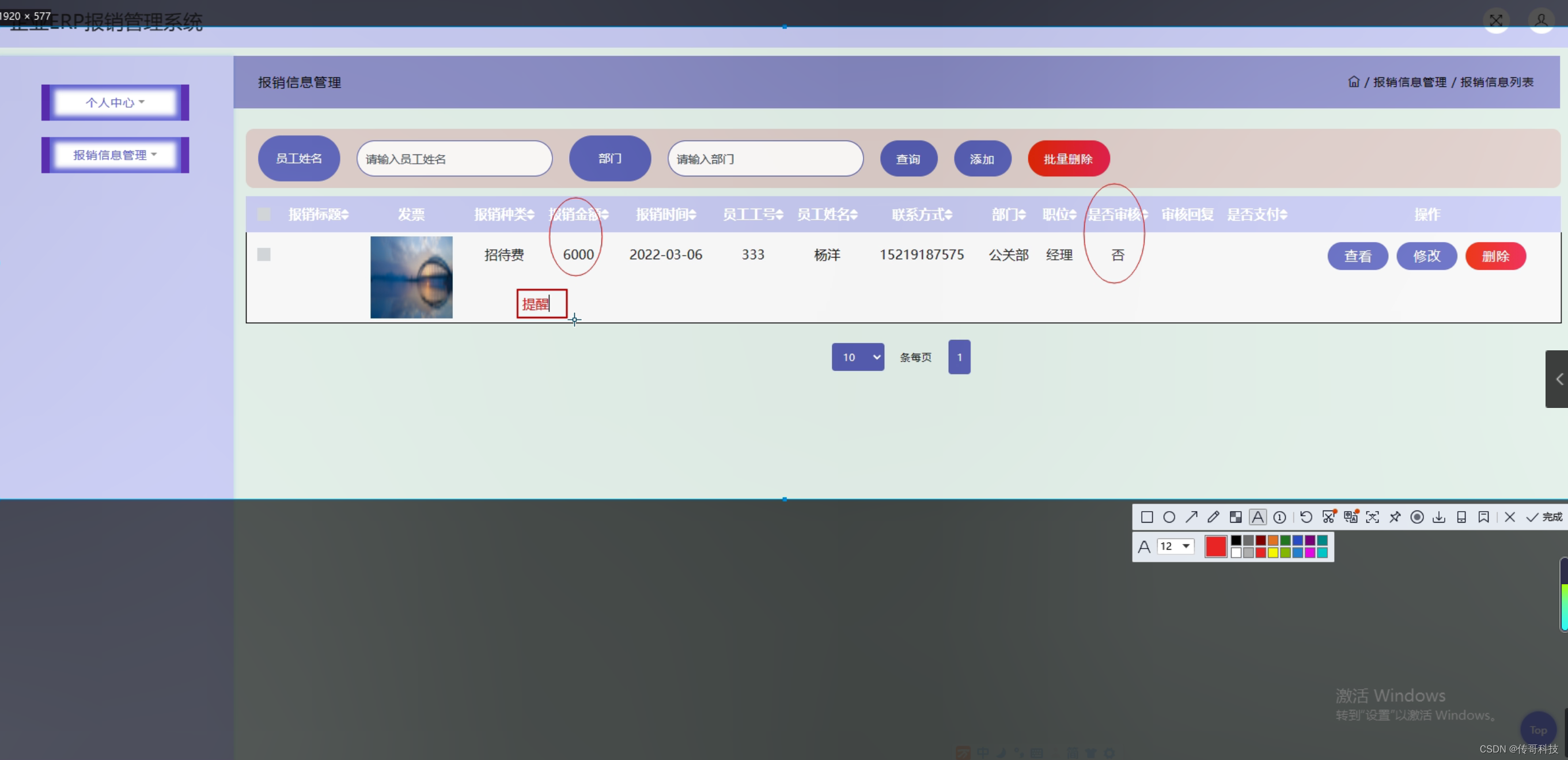Click the invoice thumbnail image in table
The image size is (1568, 760).
411,277
